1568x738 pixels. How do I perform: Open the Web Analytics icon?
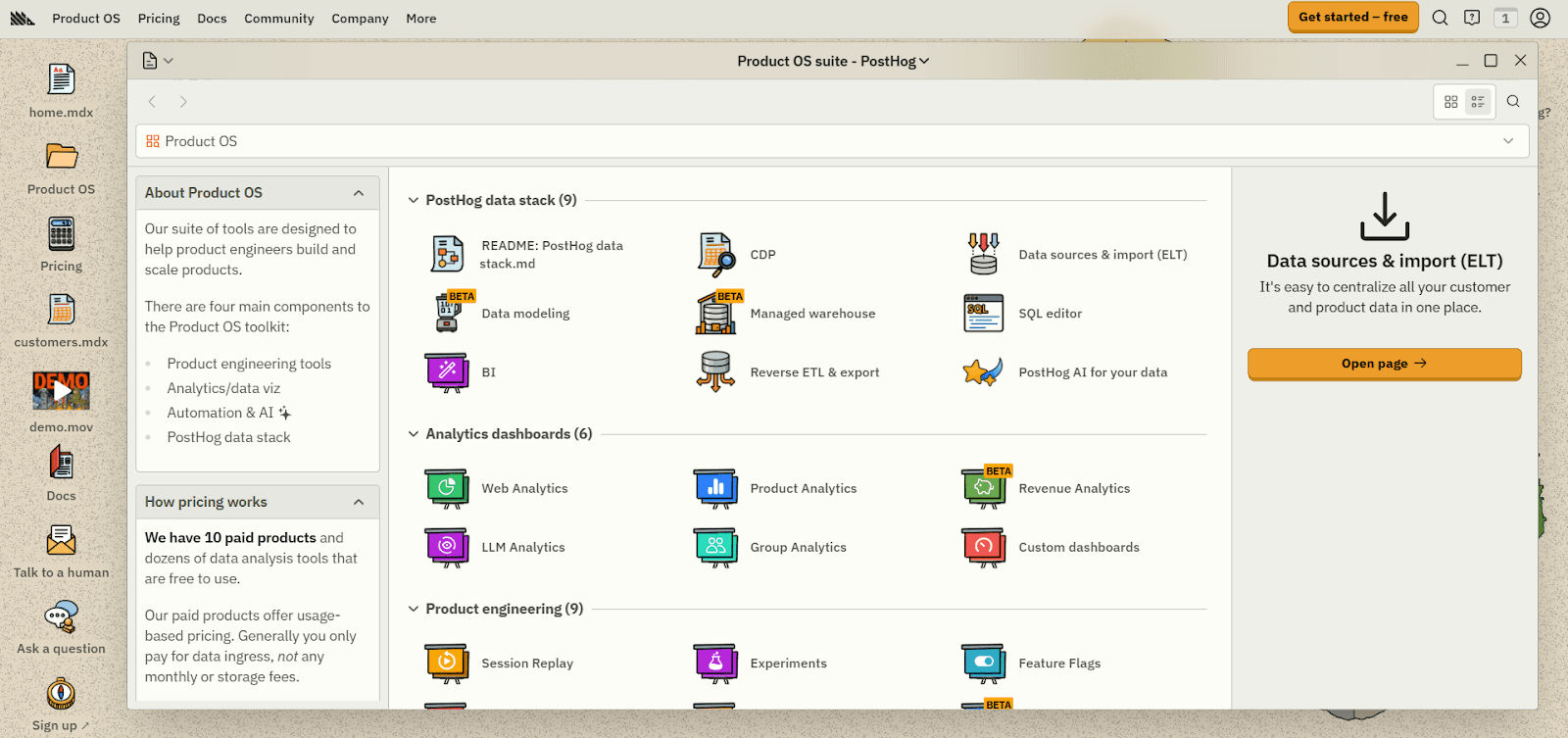coord(448,488)
